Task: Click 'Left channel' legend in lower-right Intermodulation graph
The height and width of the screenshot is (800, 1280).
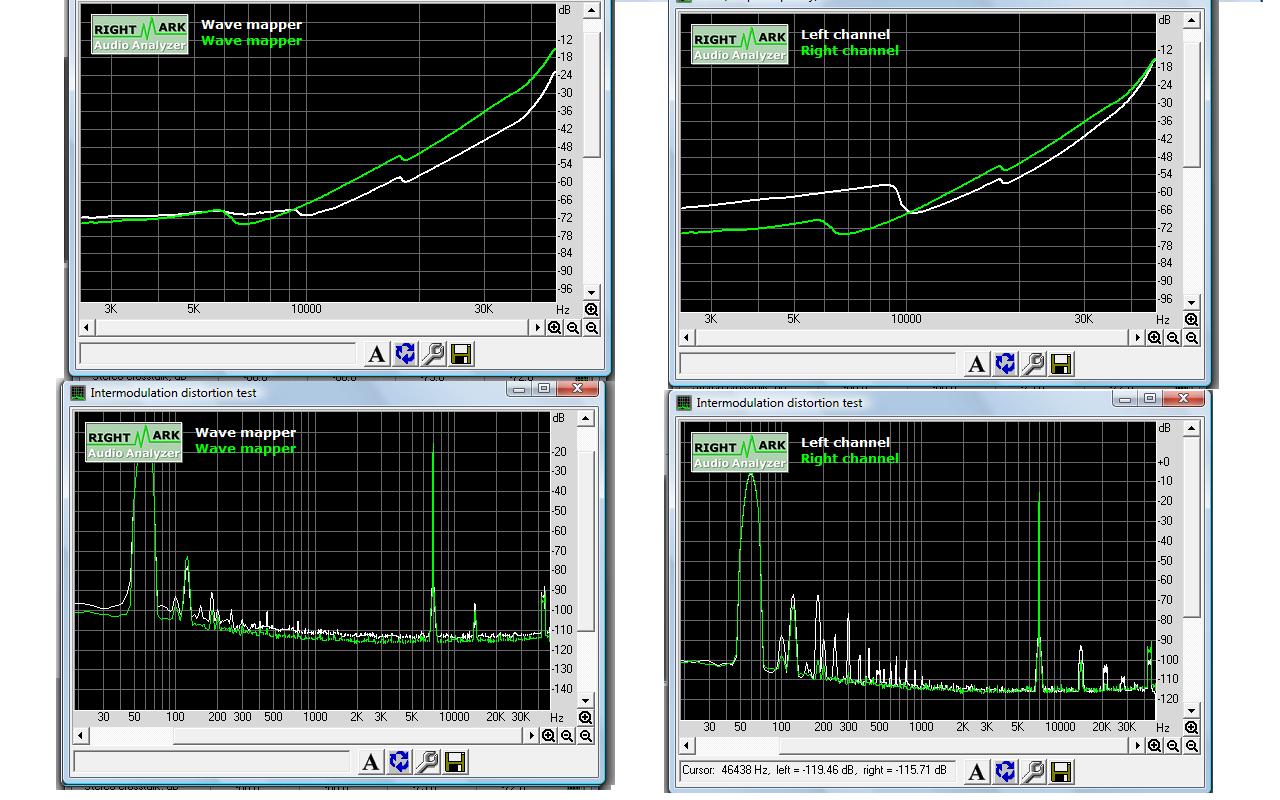Action: pos(845,443)
